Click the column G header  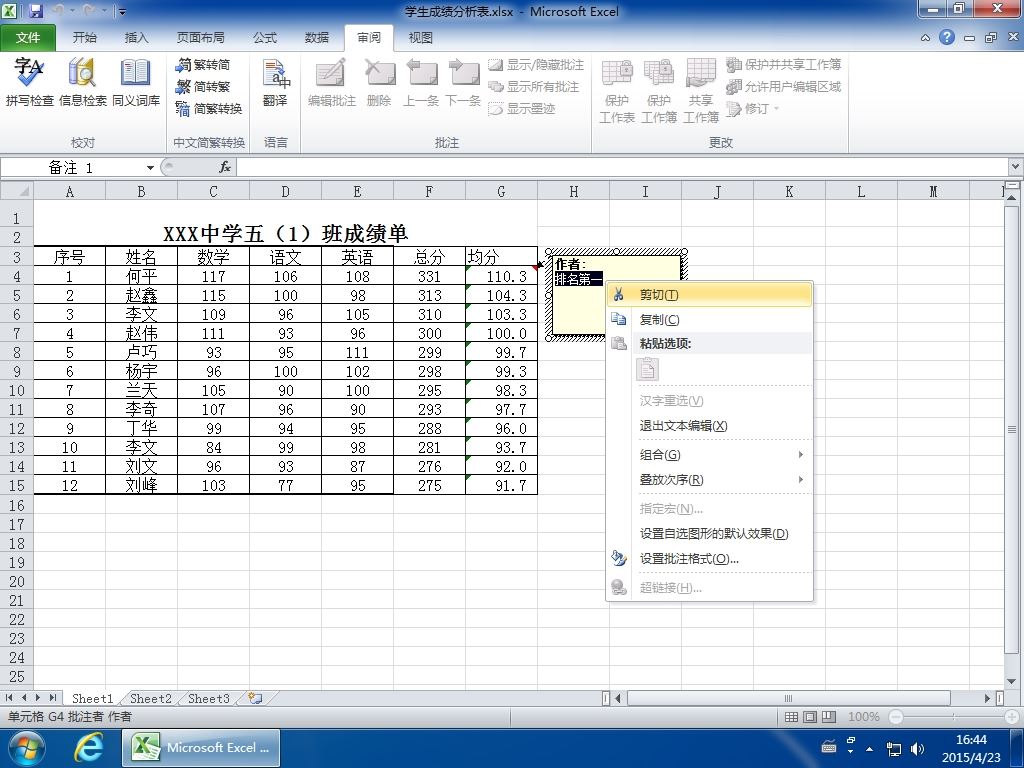[501, 191]
